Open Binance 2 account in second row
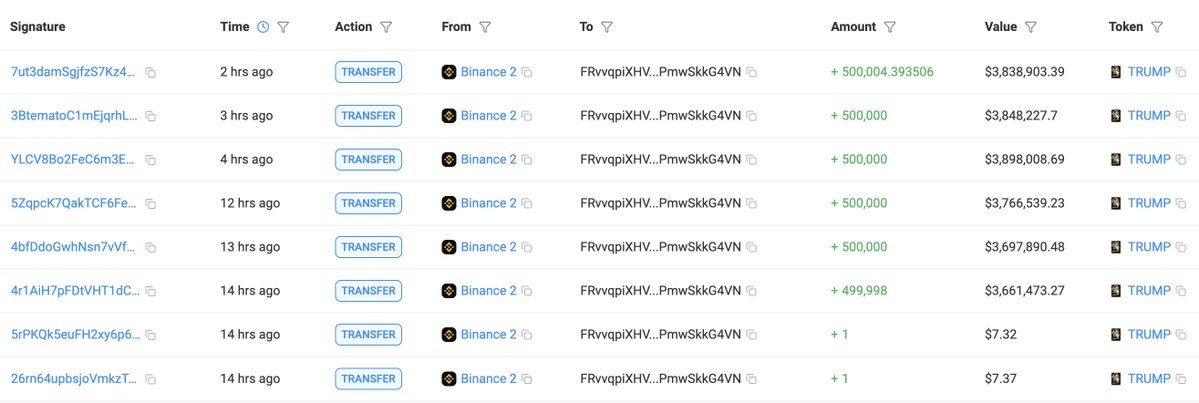The height and width of the screenshot is (403, 1199). [x=488, y=116]
